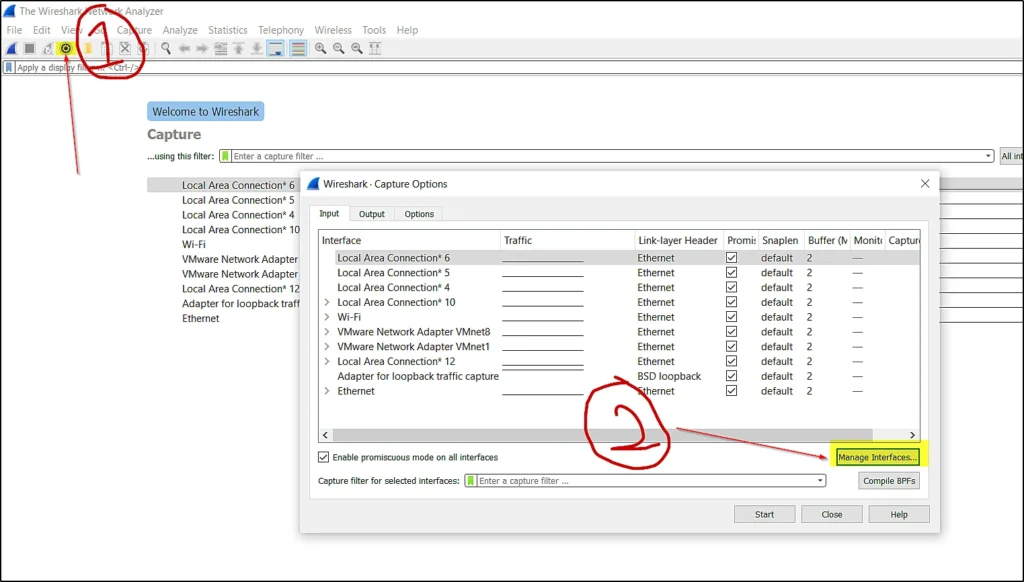Click the bookmark icon in Capture Options filter
The width and height of the screenshot is (1024, 582).
(x=471, y=481)
